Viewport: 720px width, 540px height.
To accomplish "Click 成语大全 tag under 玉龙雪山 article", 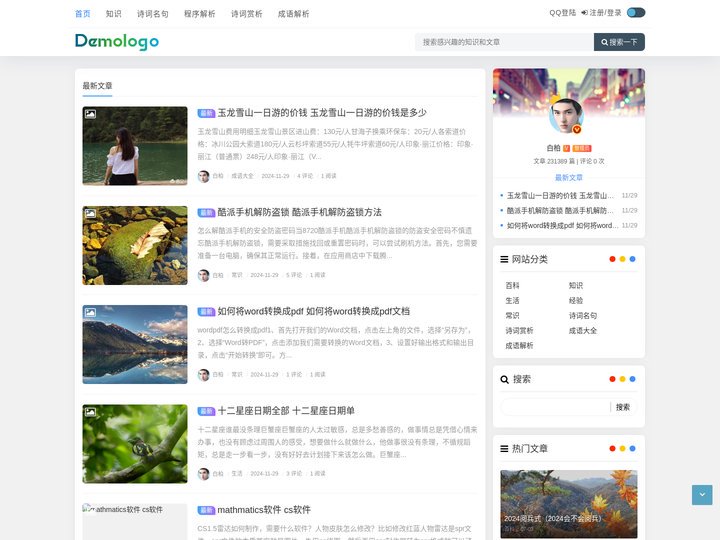I will pos(242,176).
